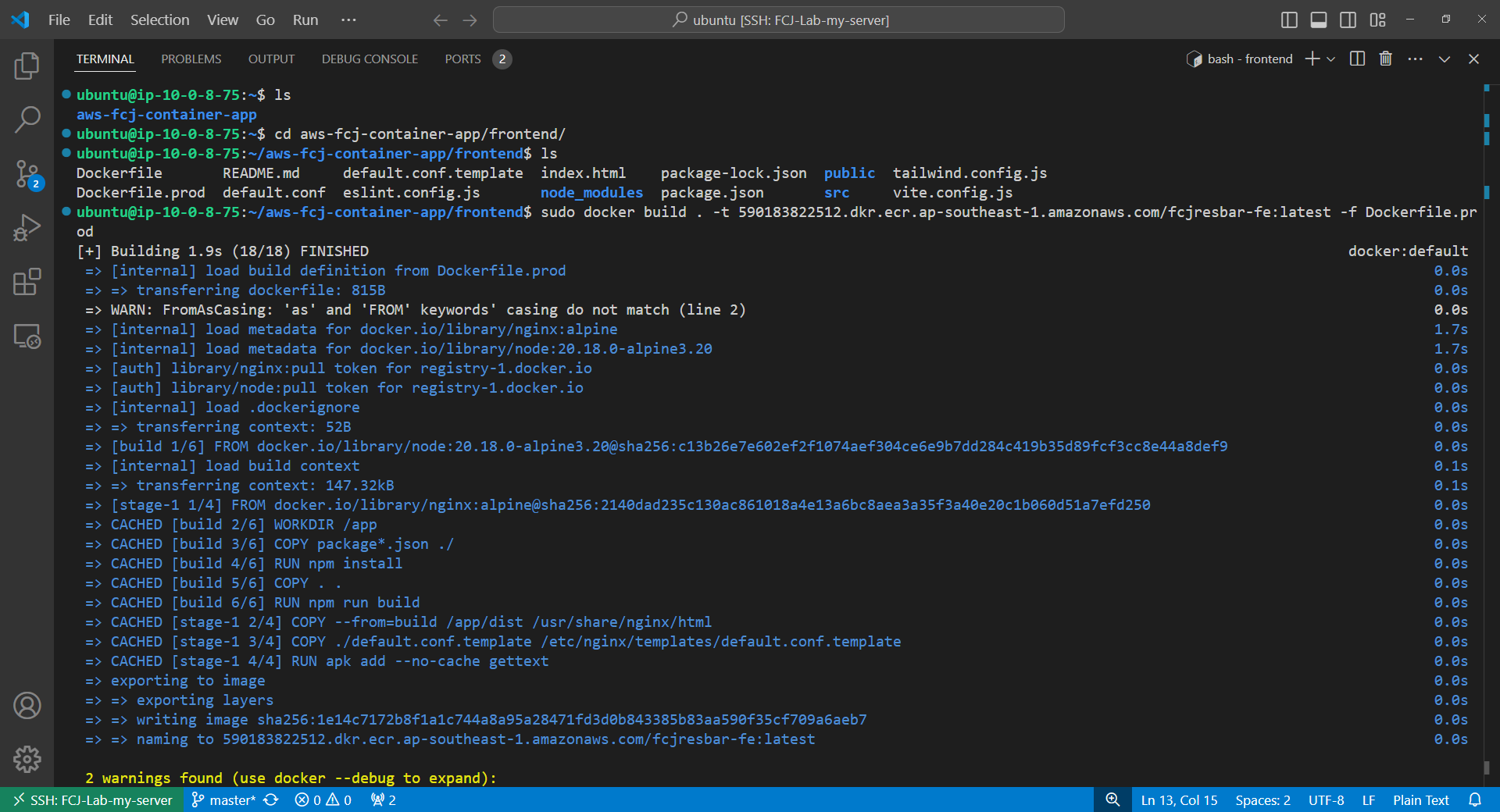Open the Extensions view
Viewport: 1500px width, 812px height.
(27, 282)
